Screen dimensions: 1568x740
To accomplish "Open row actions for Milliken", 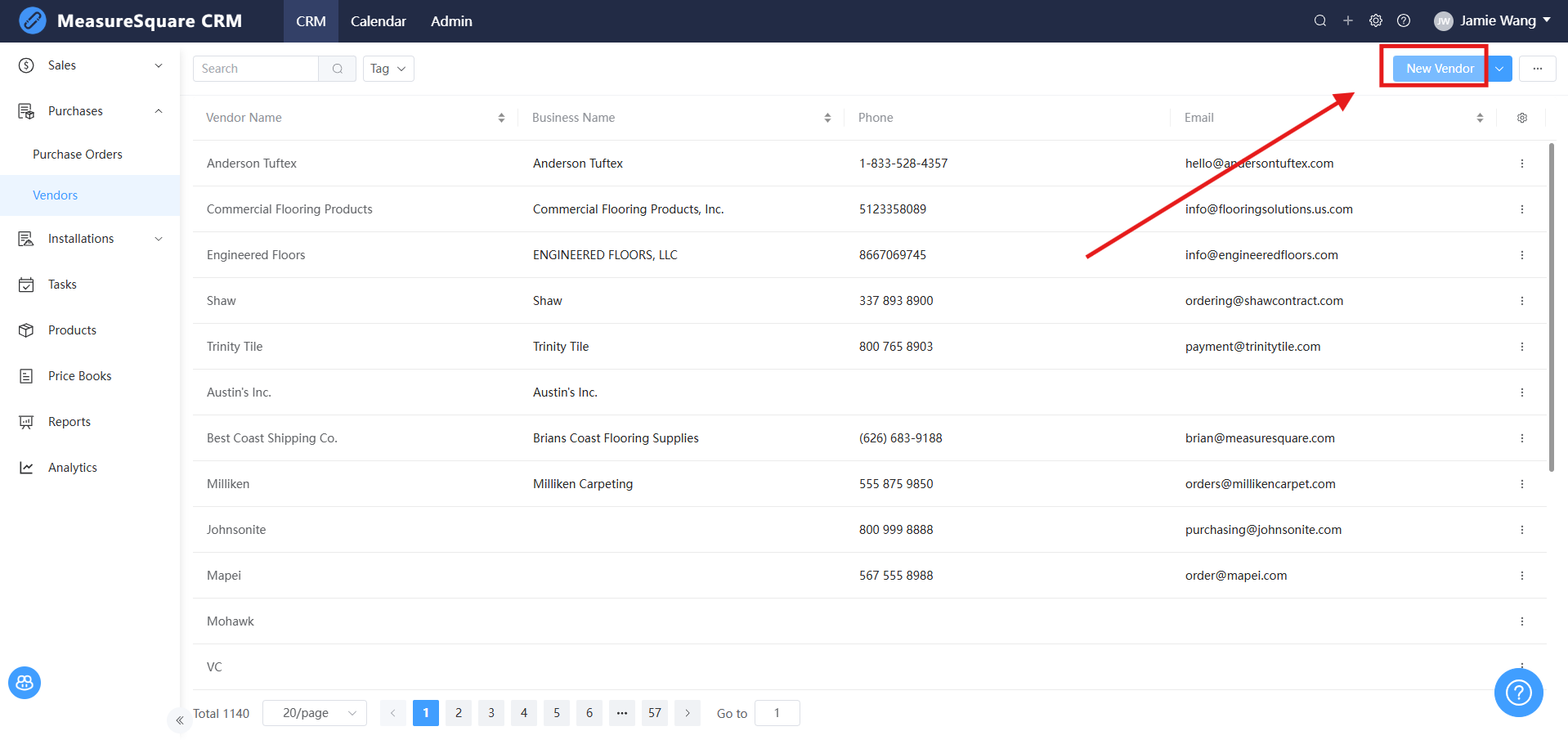I will (1522, 484).
